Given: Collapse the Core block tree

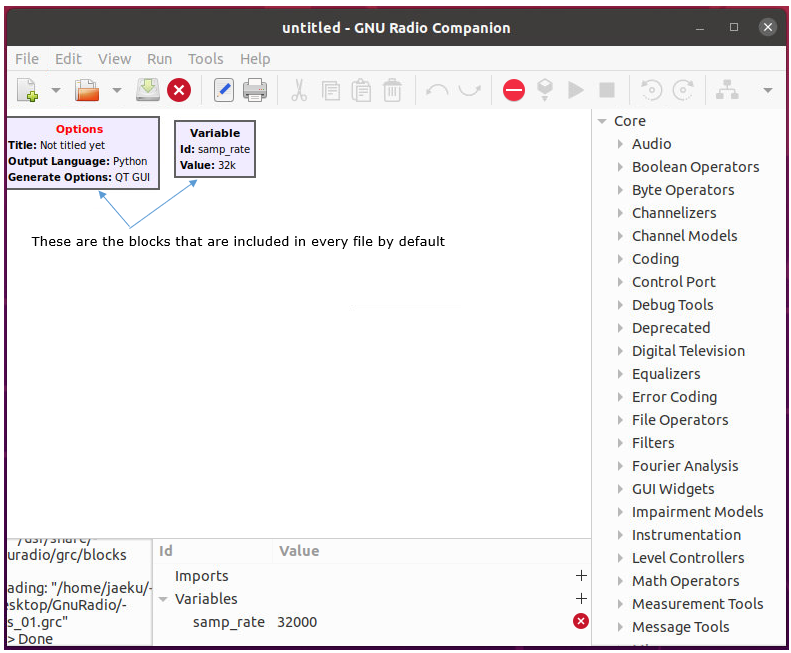Looking at the screenshot, I should tap(602, 121).
